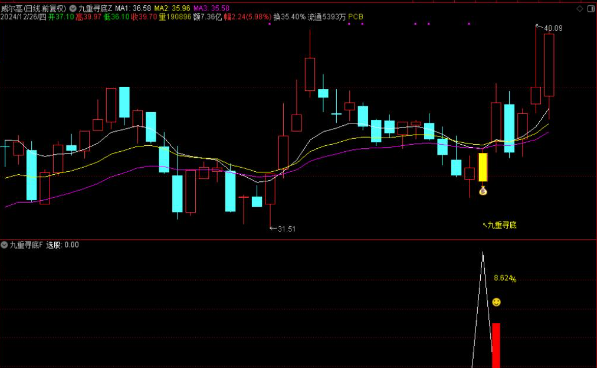
Task: Click the PCB sector label
Action: pos(356,17)
